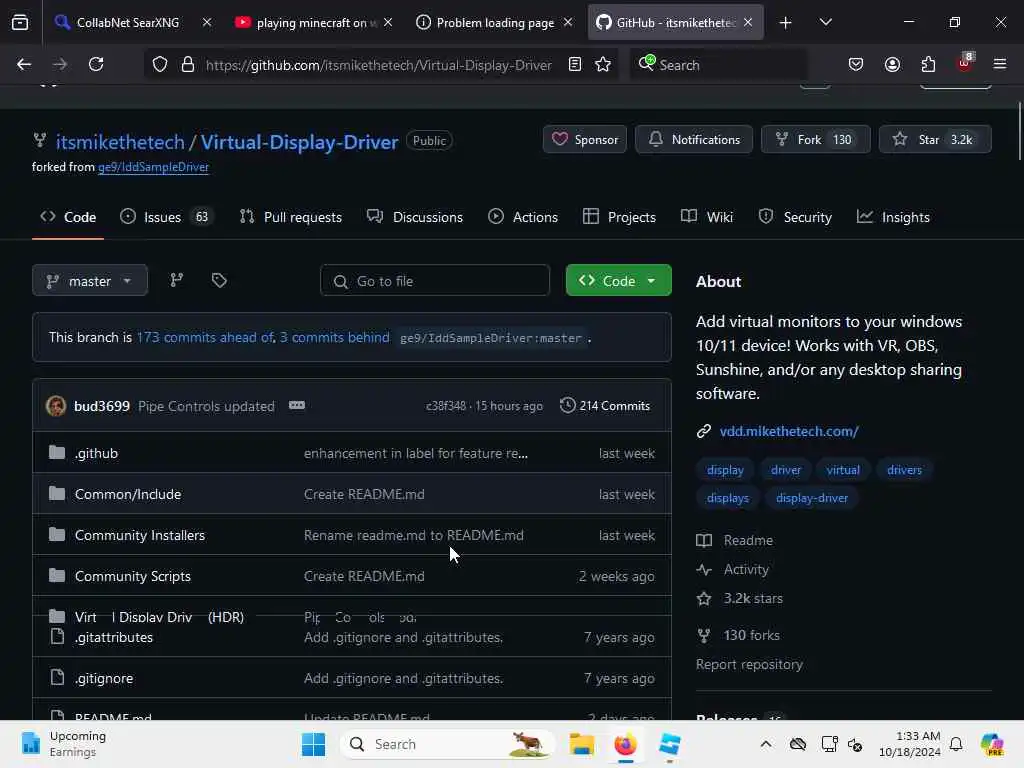Open a new tab with plus icon
Viewport: 1024px width, 768px height.
786,23
